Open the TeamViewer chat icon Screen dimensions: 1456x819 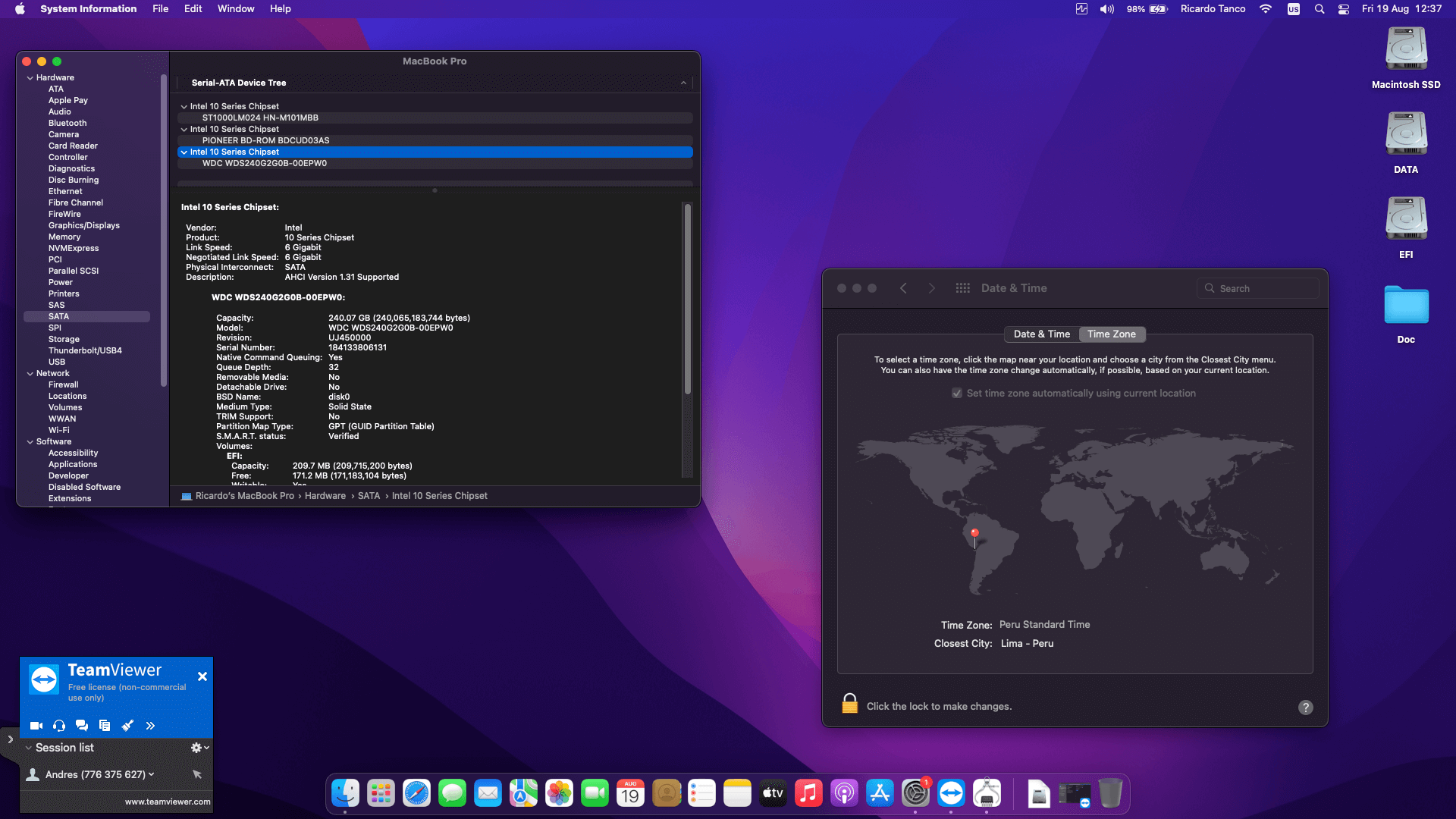81,726
